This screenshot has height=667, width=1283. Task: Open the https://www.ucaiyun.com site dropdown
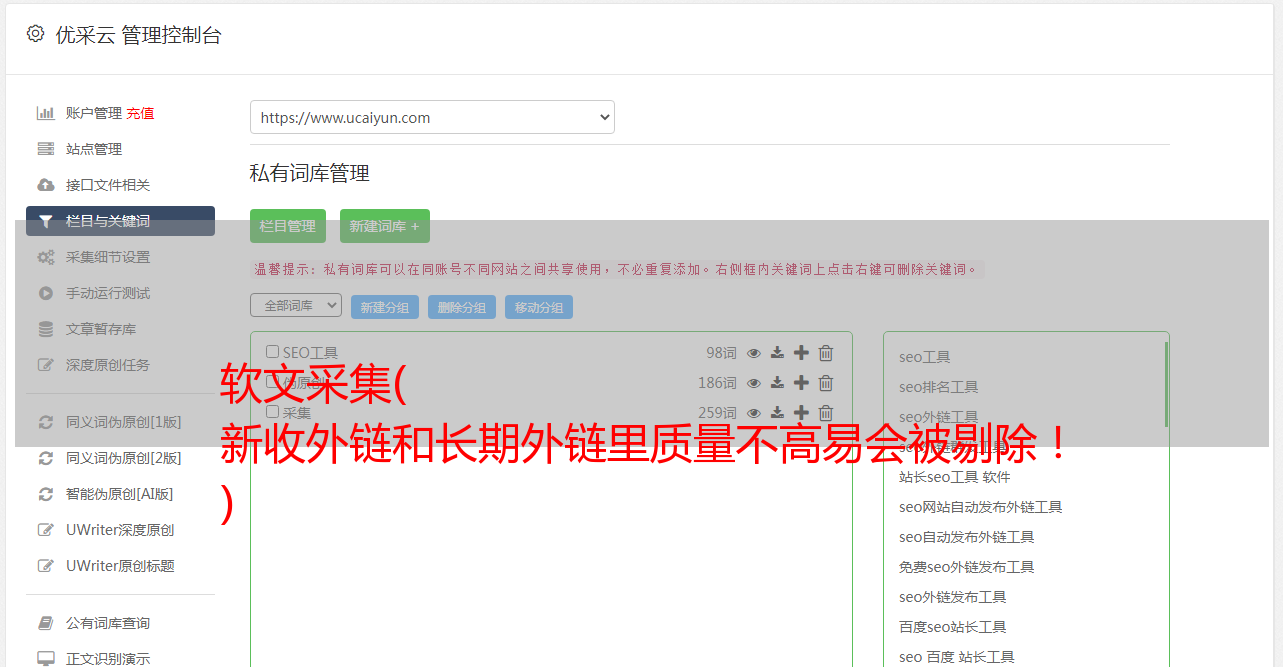click(432, 117)
